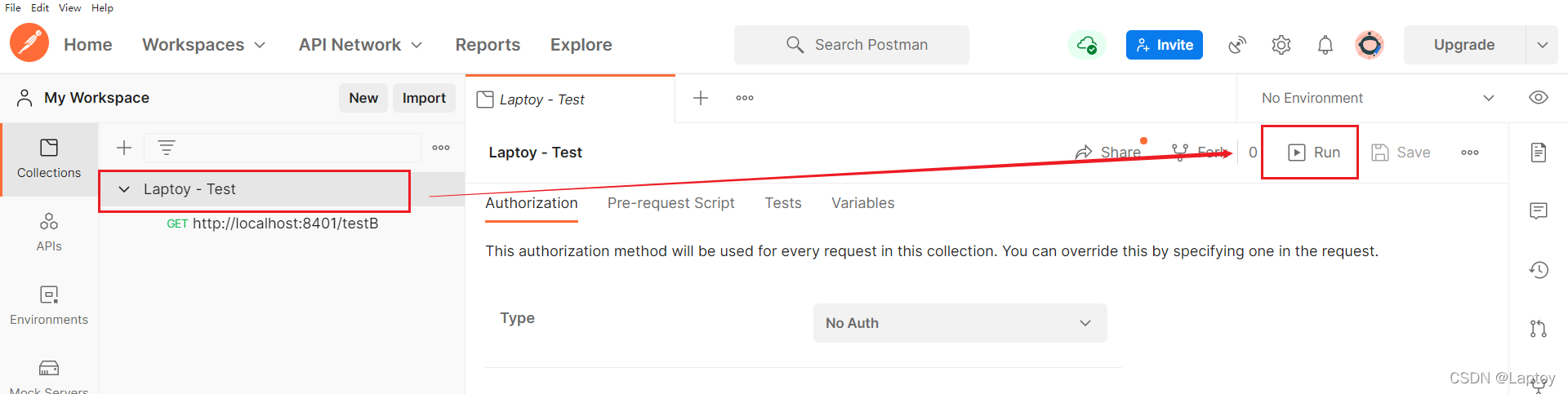The width and height of the screenshot is (1568, 394).
Task: Expand the No Auth type dropdown
Action: click(x=960, y=323)
